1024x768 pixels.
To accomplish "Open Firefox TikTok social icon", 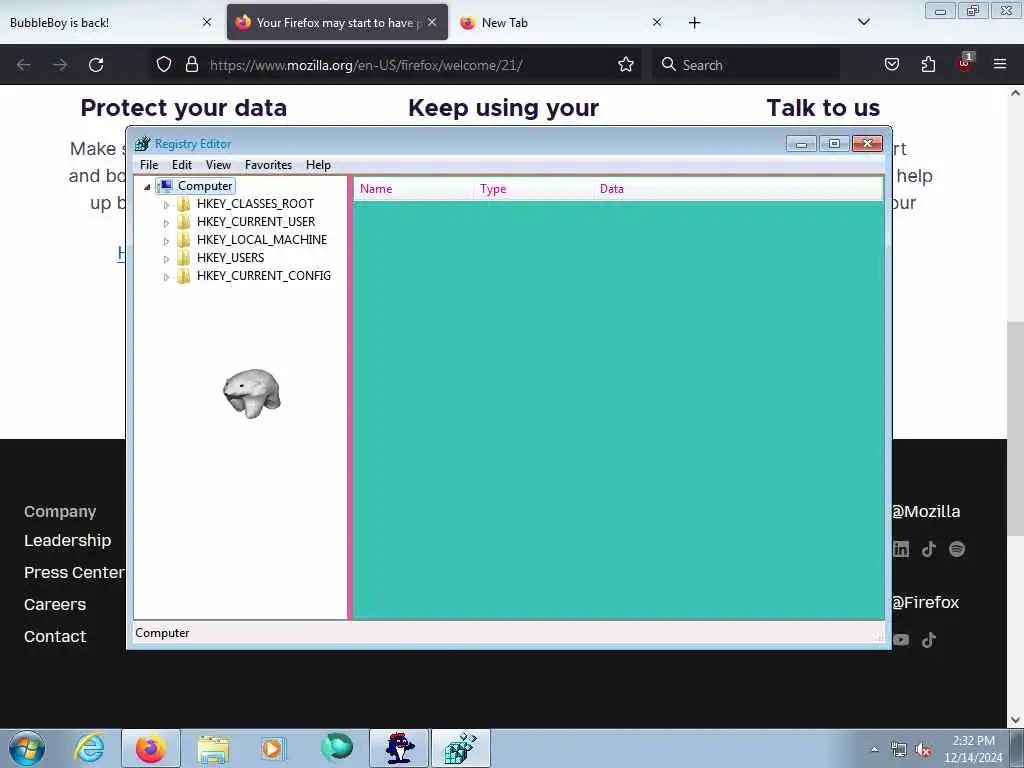I will pos(929,640).
